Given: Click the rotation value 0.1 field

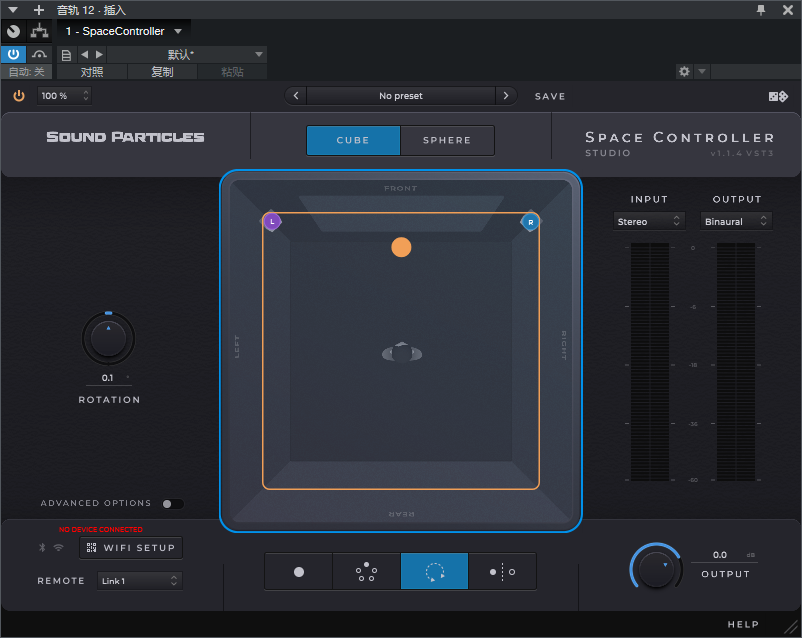Looking at the screenshot, I should point(108,378).
